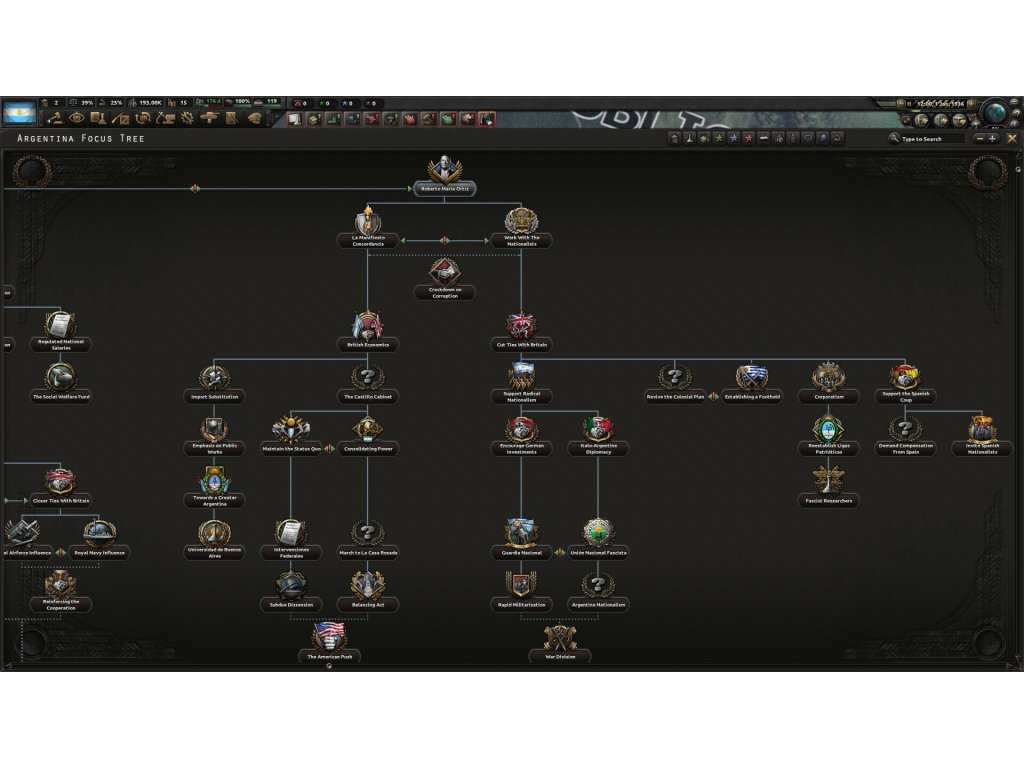
Task: Open the army helmet icon in top bar
Action: click(x=255, y=118)
